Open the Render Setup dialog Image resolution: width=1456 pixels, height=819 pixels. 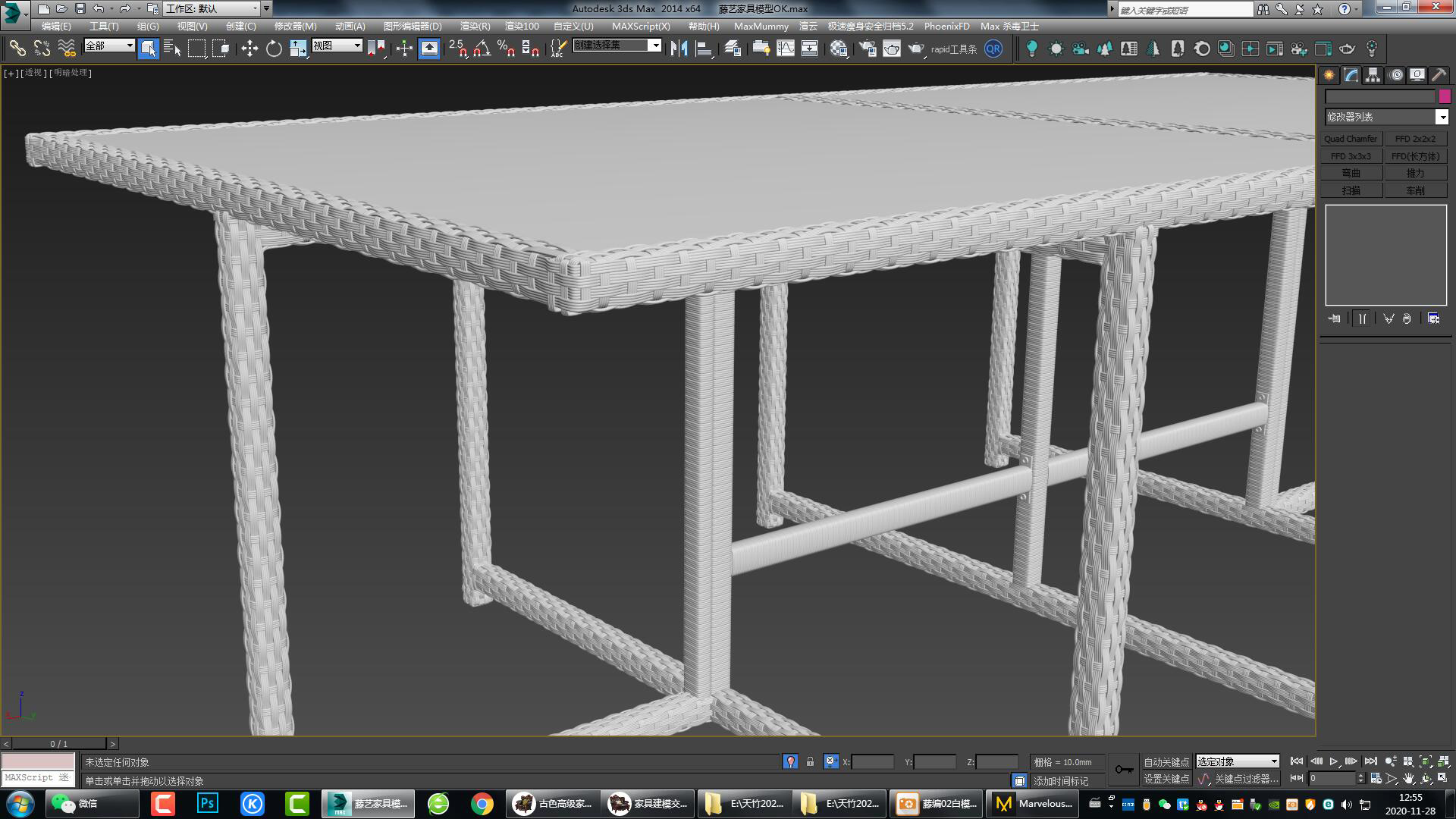coord(868,48)
